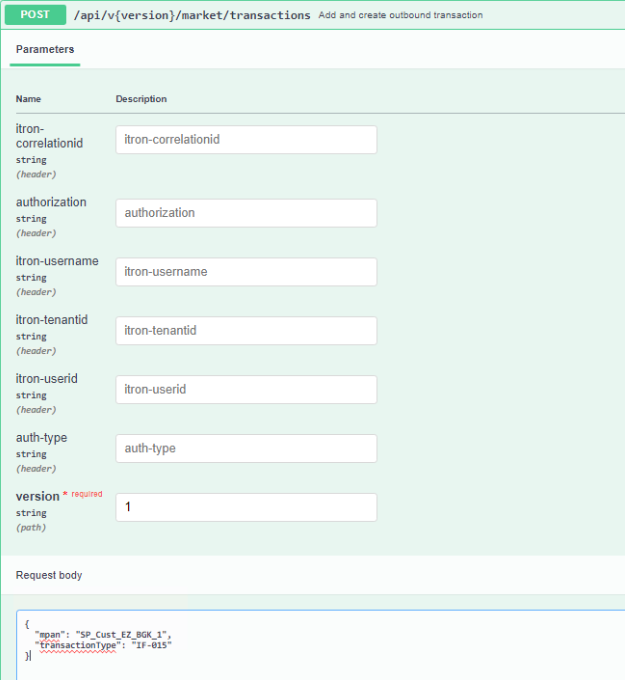This screenshot has width=625, height=680.
Task: Click the itron-tenantid input field
Action: pos(246,330)
